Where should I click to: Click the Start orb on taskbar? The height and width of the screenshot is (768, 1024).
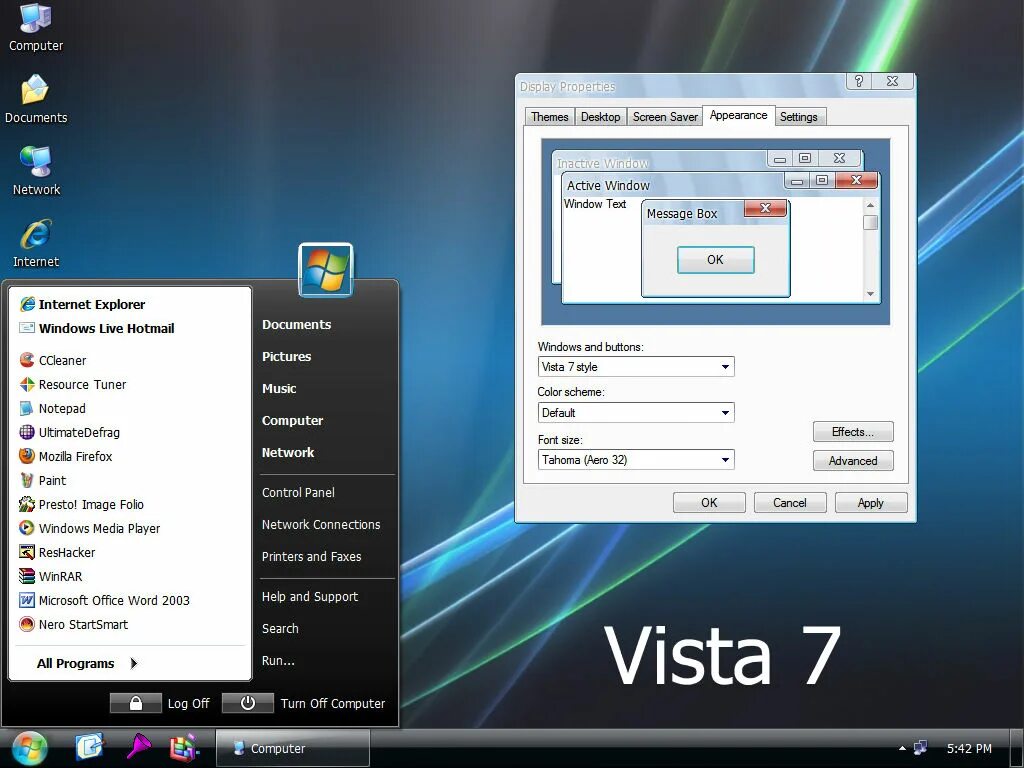[x=29, y=748]
